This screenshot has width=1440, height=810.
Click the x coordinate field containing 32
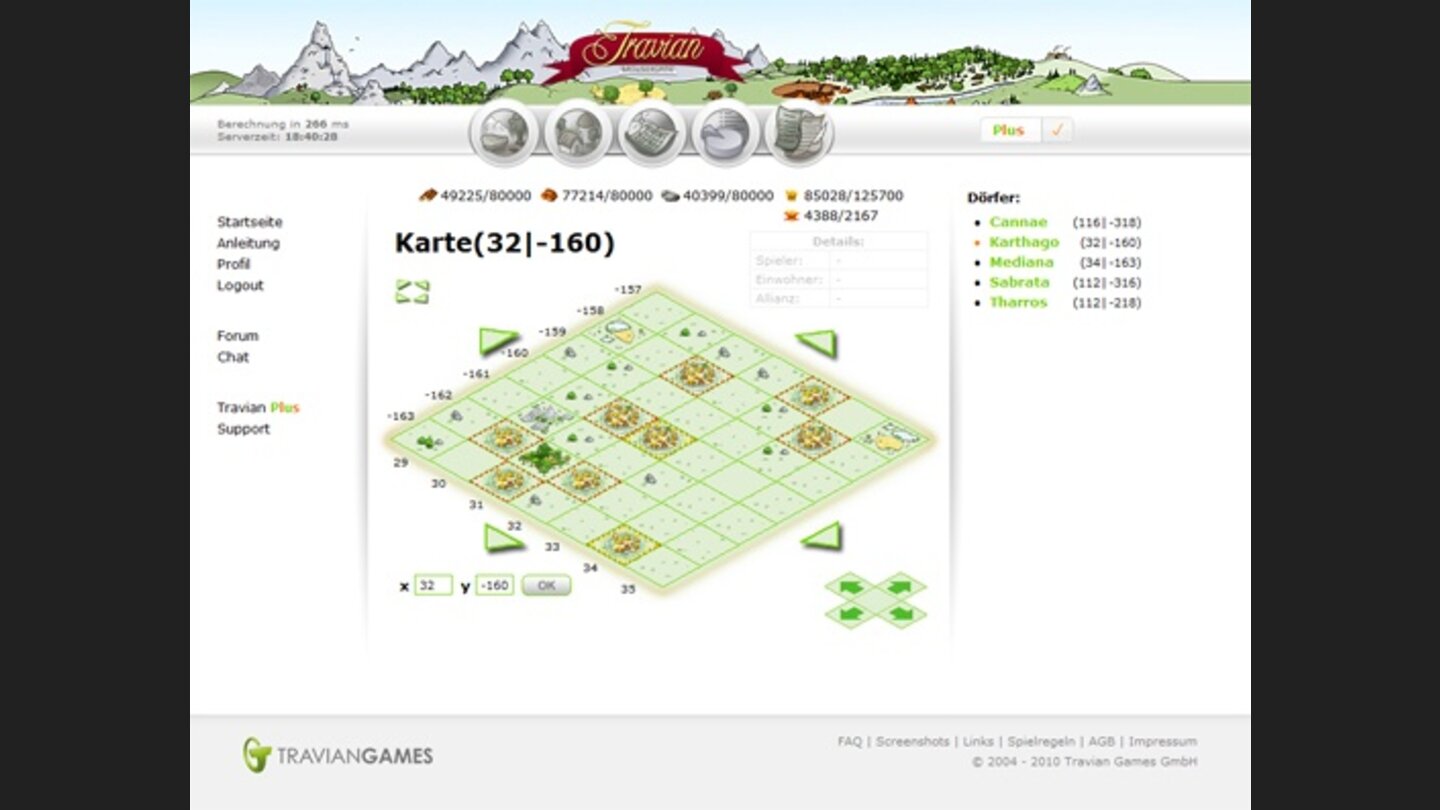coord(433,586)
